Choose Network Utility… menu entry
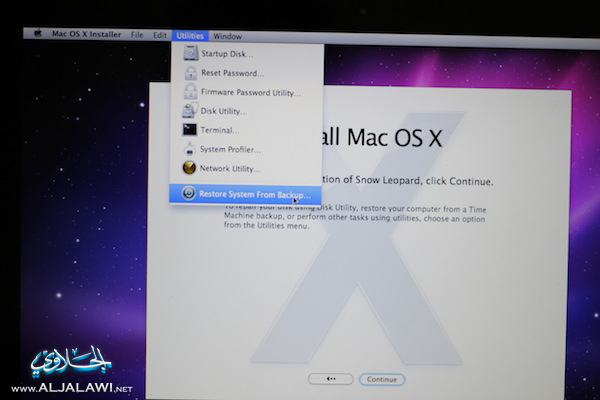Viewport: 600px width, 400px height. coord(246,168)
